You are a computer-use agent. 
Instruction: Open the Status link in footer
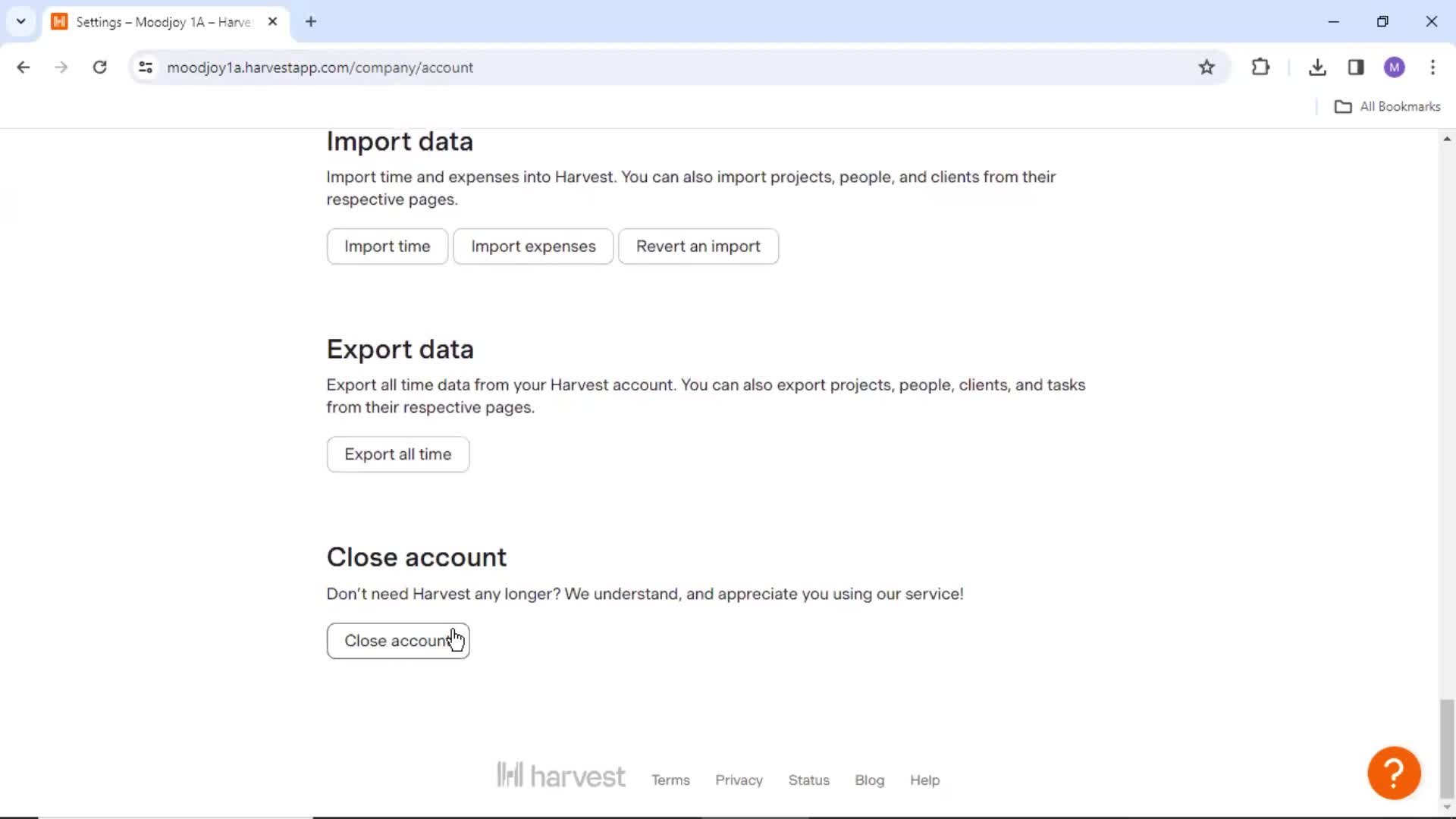coord(809,779)
